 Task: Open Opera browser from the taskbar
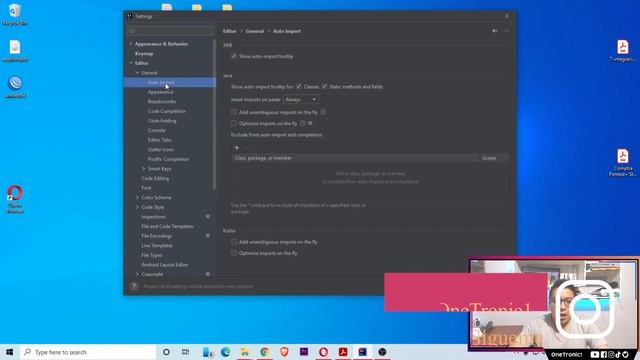coord(323,352)
